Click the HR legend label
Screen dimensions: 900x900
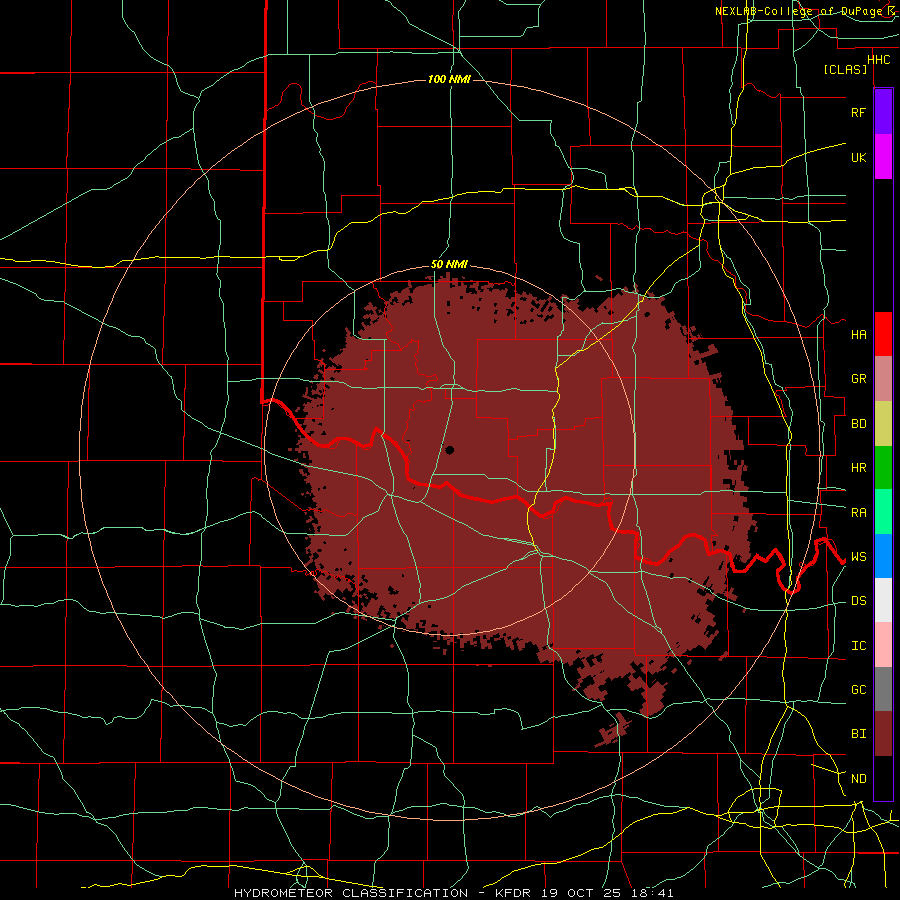858,468
